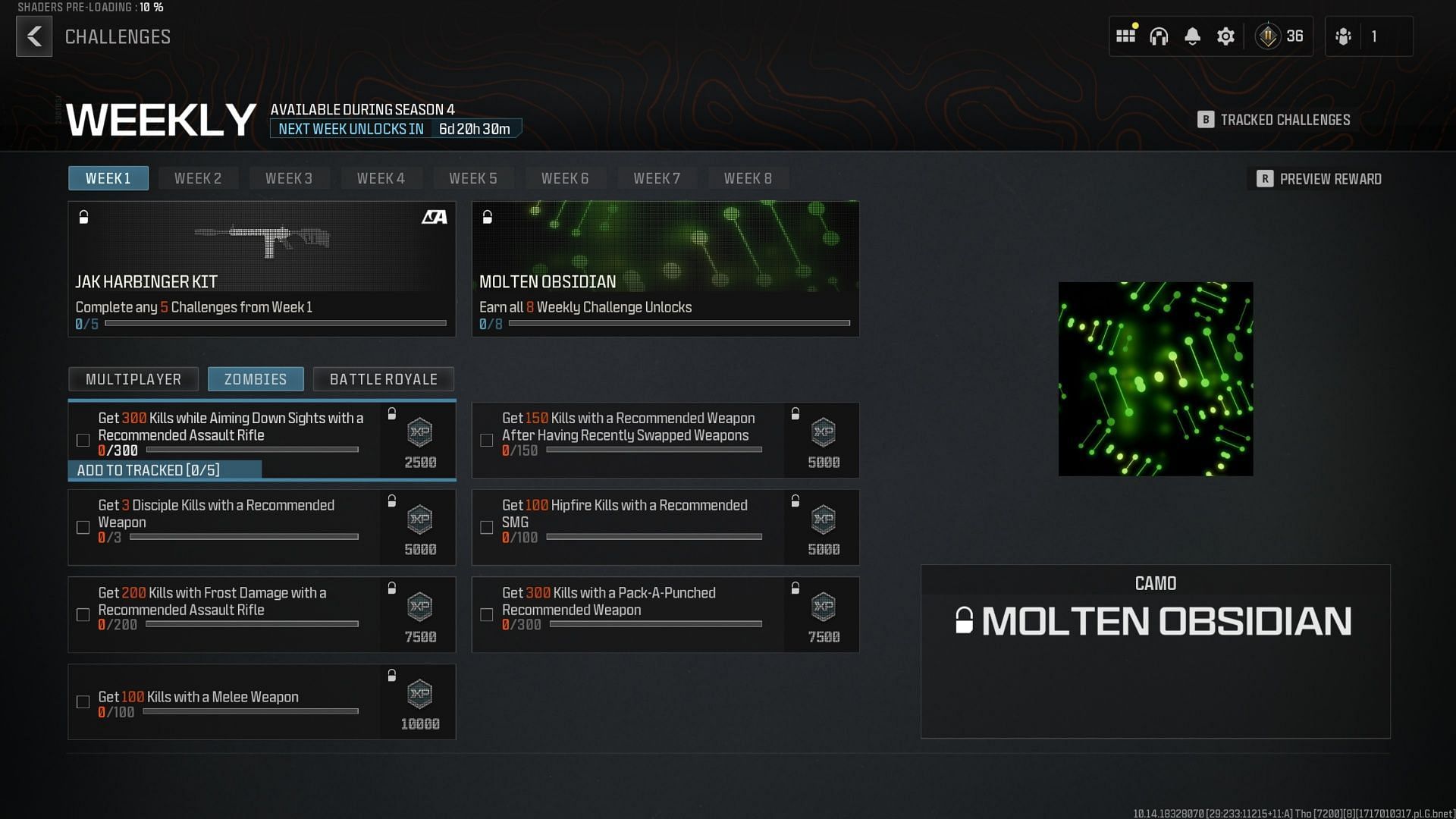
Task: Click the settings gear icon
Action: click(1225, 36)
